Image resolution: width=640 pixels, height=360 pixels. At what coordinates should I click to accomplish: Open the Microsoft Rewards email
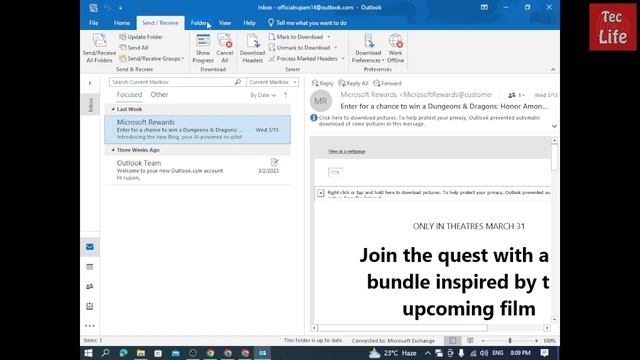(x=198, y=129)
